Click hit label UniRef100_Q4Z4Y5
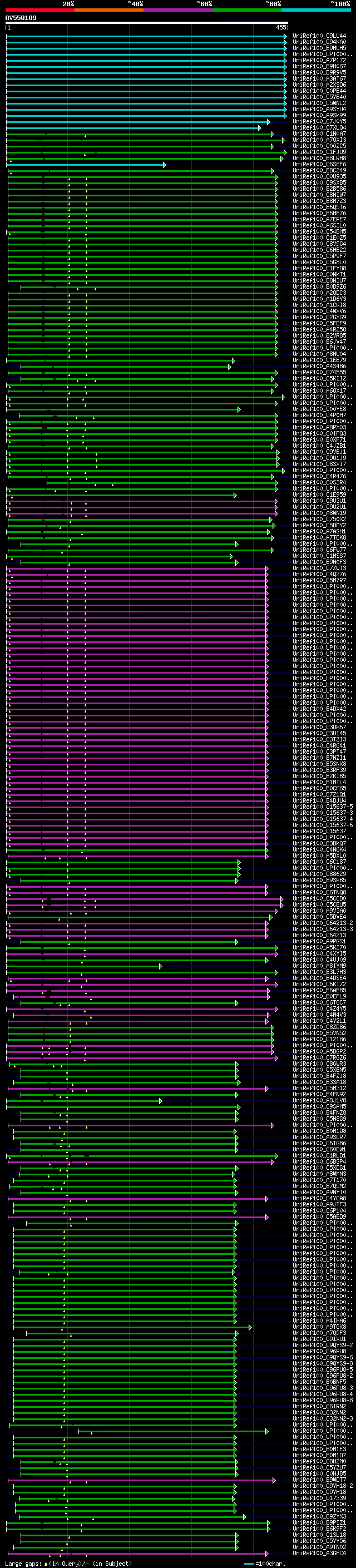The width and height of the screenshot is (356, 1568). [319, 1008]
